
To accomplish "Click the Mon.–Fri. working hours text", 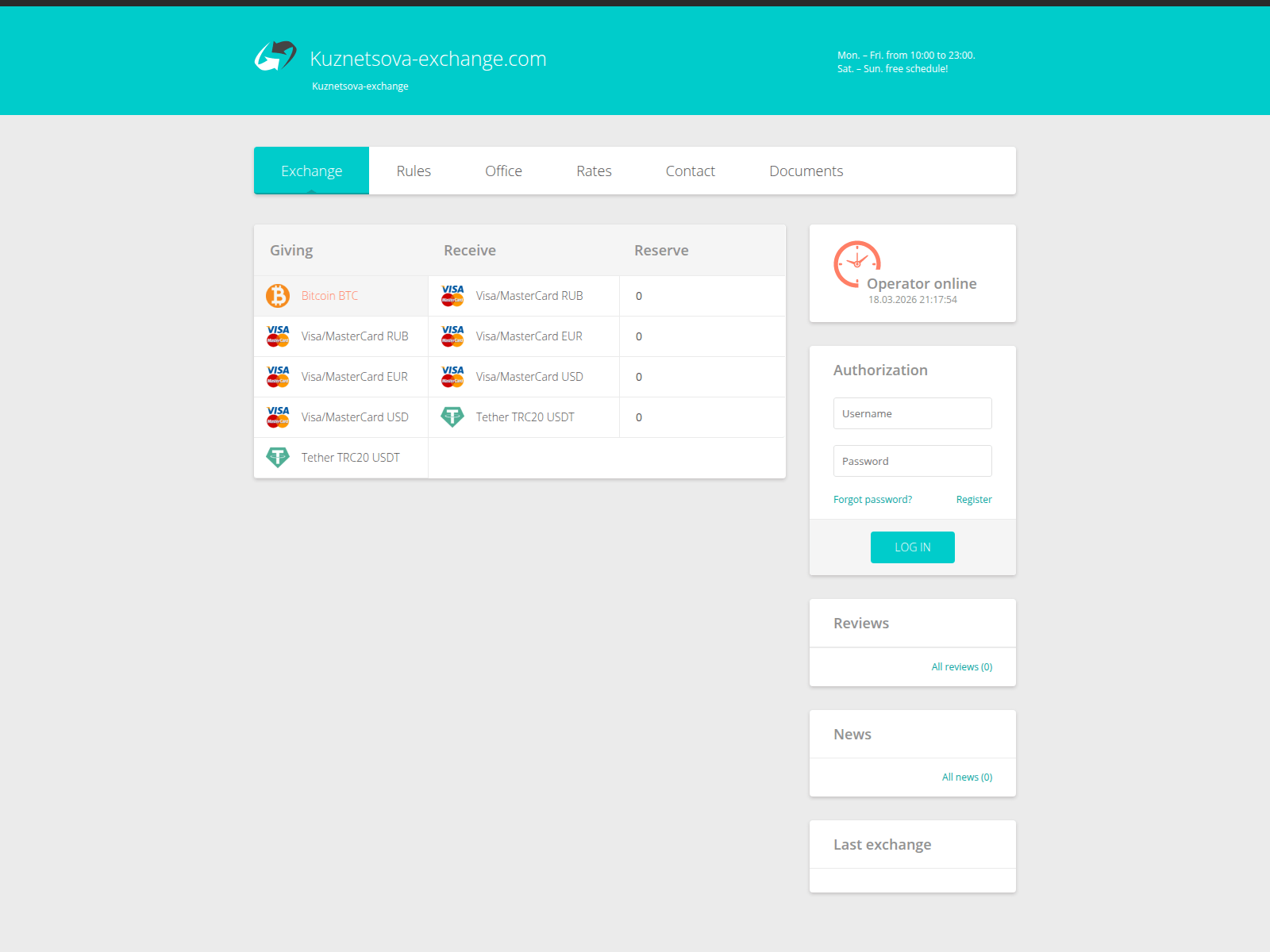I will point(906,56).
